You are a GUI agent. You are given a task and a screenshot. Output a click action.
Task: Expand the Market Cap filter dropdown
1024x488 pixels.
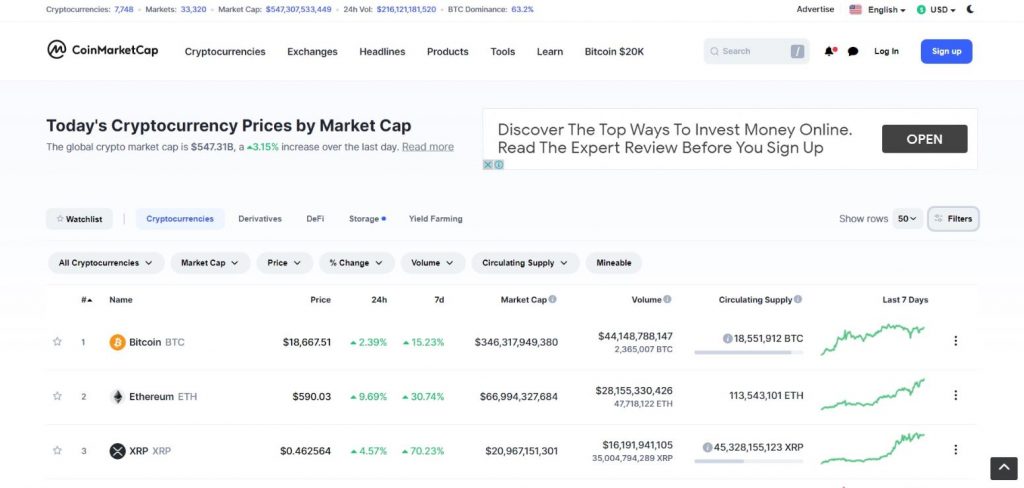pos(210,263)
